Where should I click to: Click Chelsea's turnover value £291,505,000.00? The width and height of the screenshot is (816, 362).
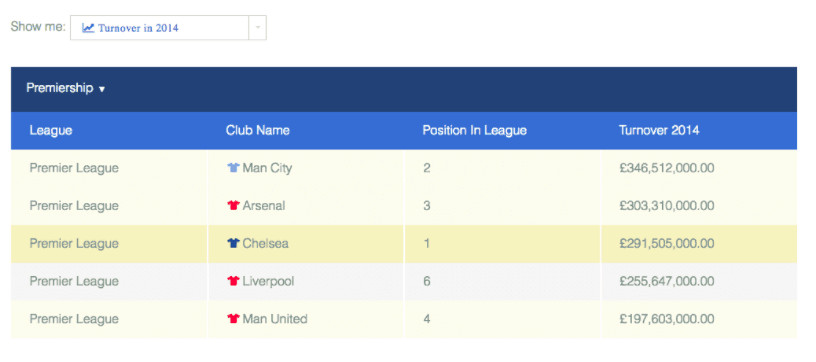[x=667, y=243]
